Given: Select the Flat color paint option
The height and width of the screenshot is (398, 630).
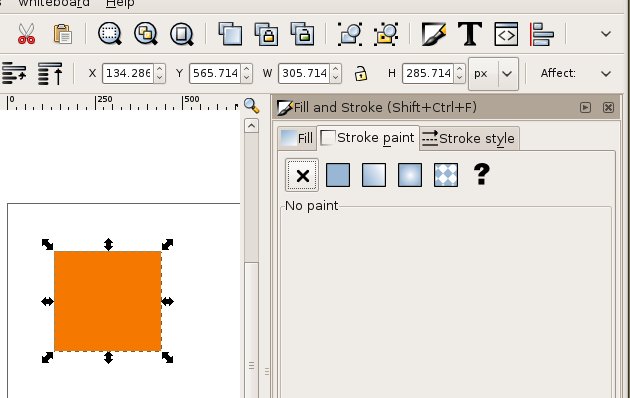Looking at the screenshot, I should (338, 175).
